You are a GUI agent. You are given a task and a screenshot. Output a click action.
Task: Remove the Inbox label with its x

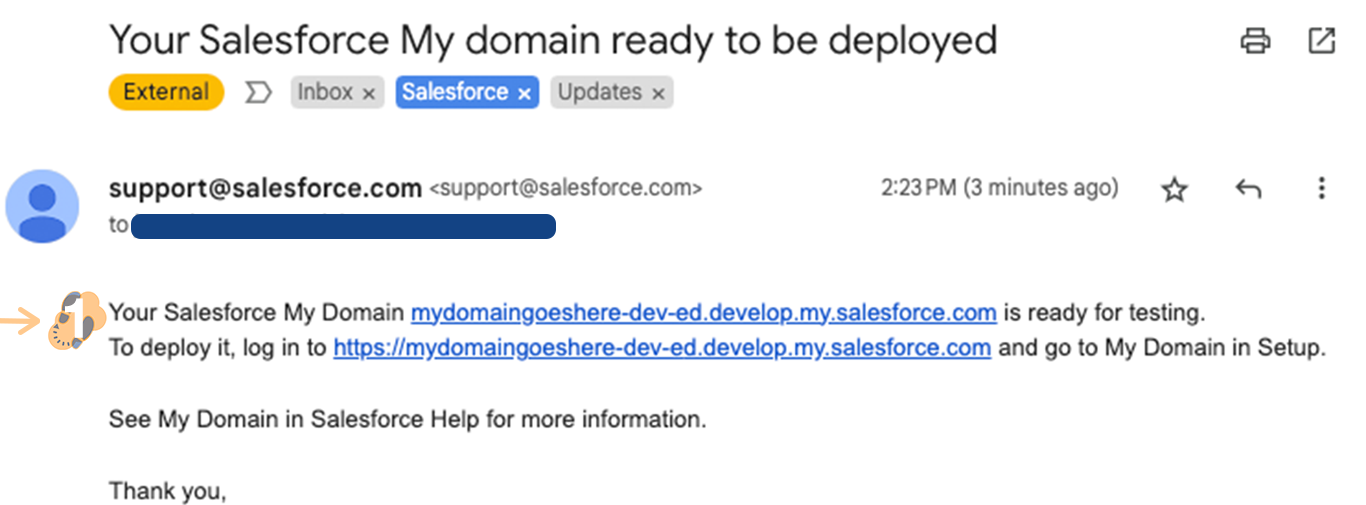pos(368,93)
